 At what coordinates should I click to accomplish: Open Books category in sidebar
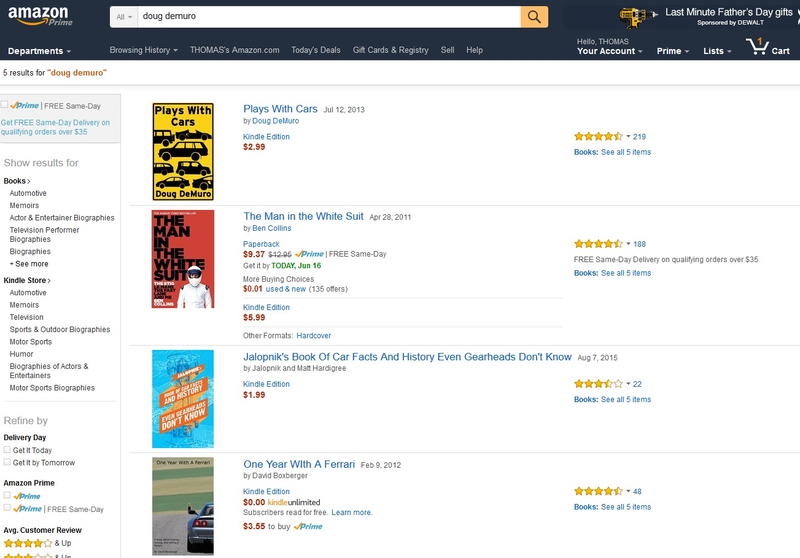(17, 181)
